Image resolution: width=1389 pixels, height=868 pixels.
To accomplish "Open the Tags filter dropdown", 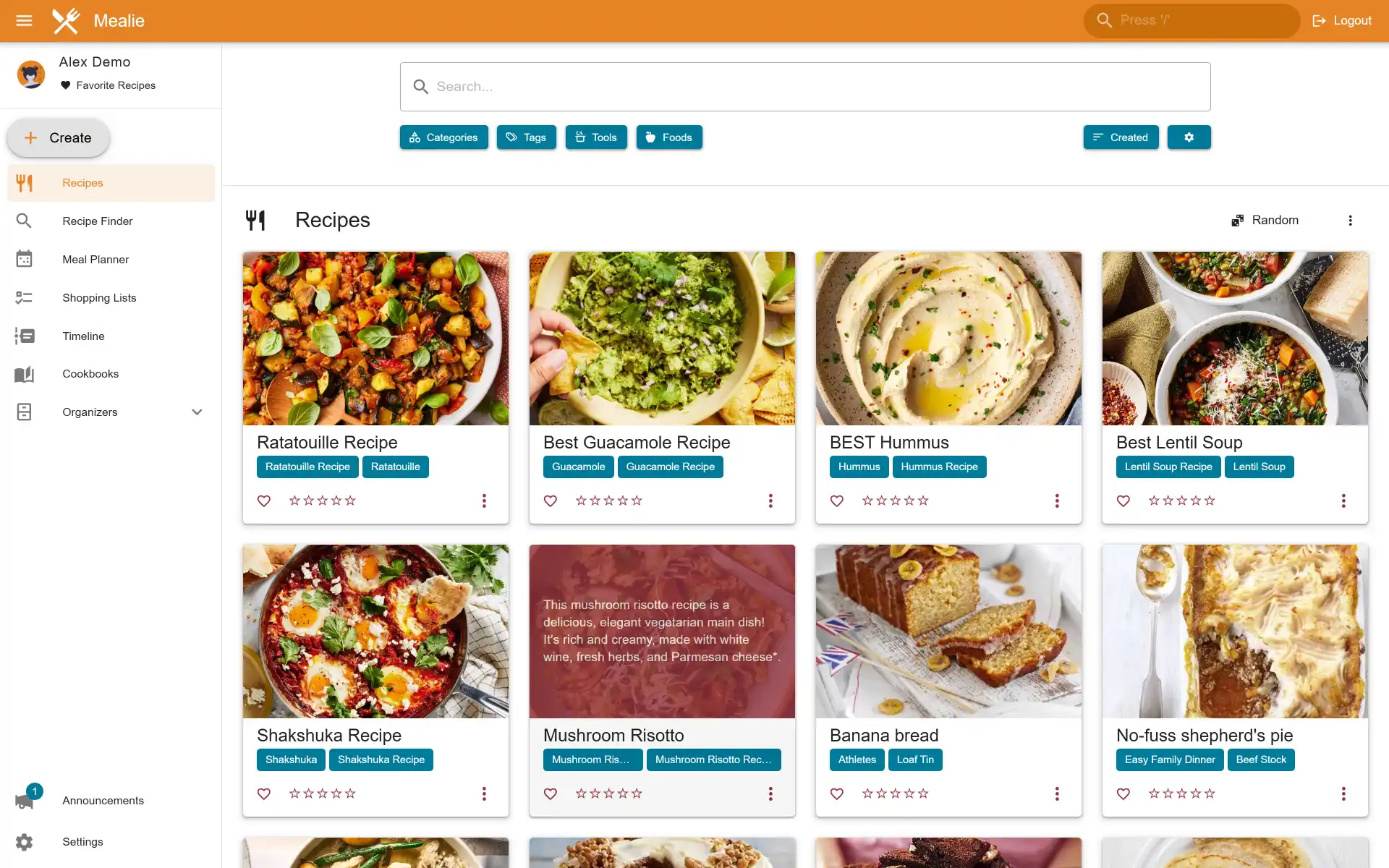I will point(526,137).
